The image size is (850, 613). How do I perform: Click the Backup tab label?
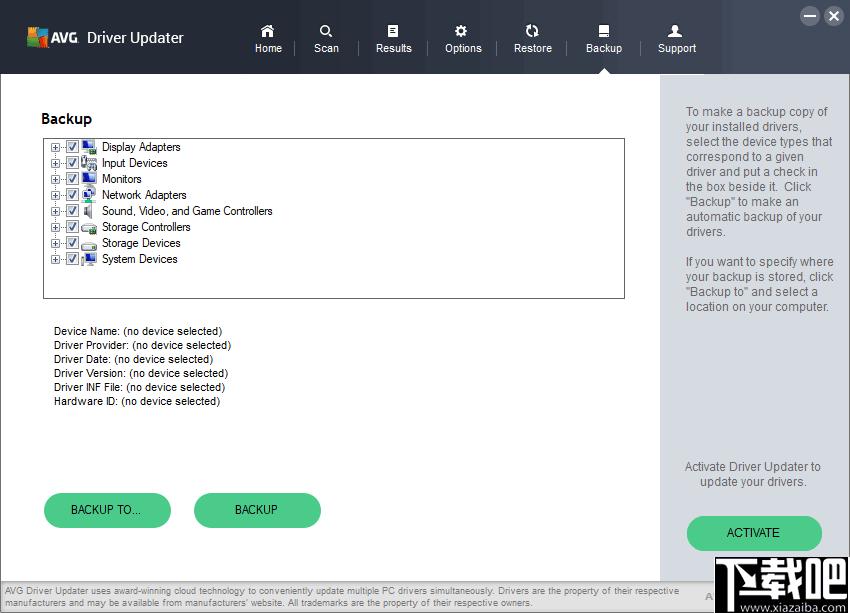604,48
